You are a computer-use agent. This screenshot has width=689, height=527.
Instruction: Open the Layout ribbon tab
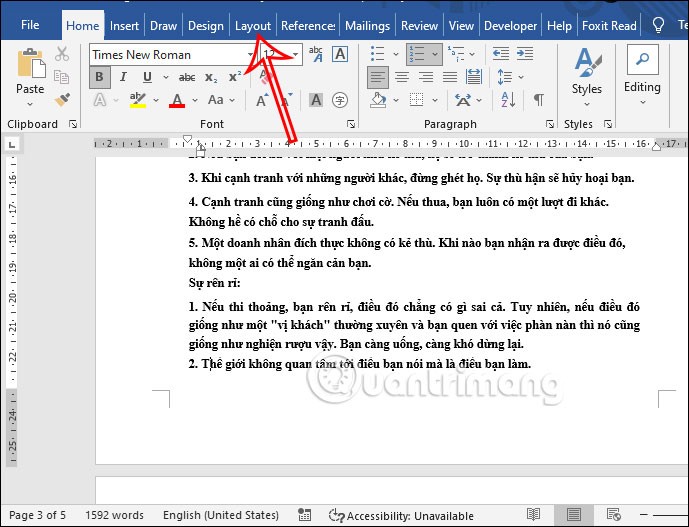pos(252,26)
